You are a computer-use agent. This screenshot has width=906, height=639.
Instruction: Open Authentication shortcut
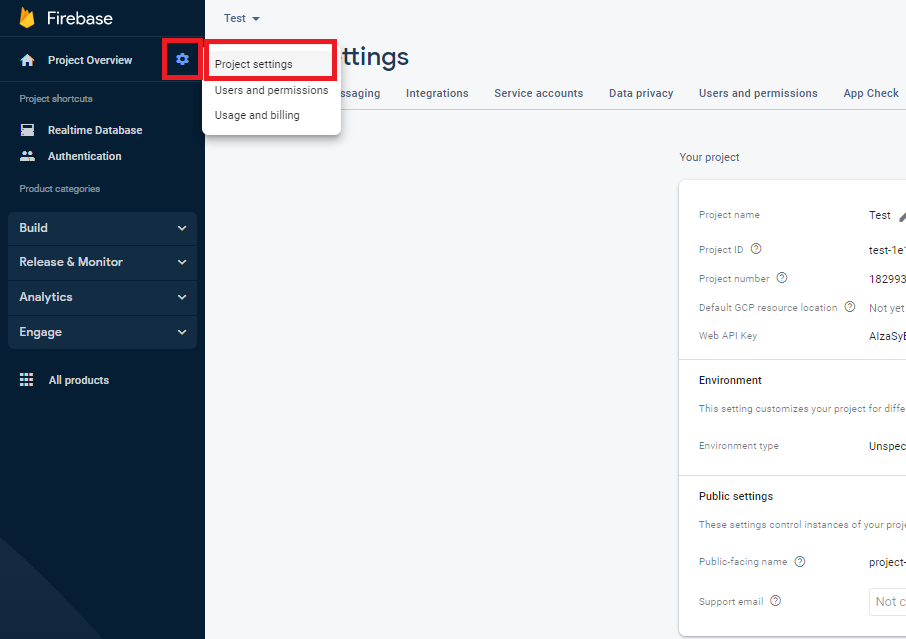84,156
